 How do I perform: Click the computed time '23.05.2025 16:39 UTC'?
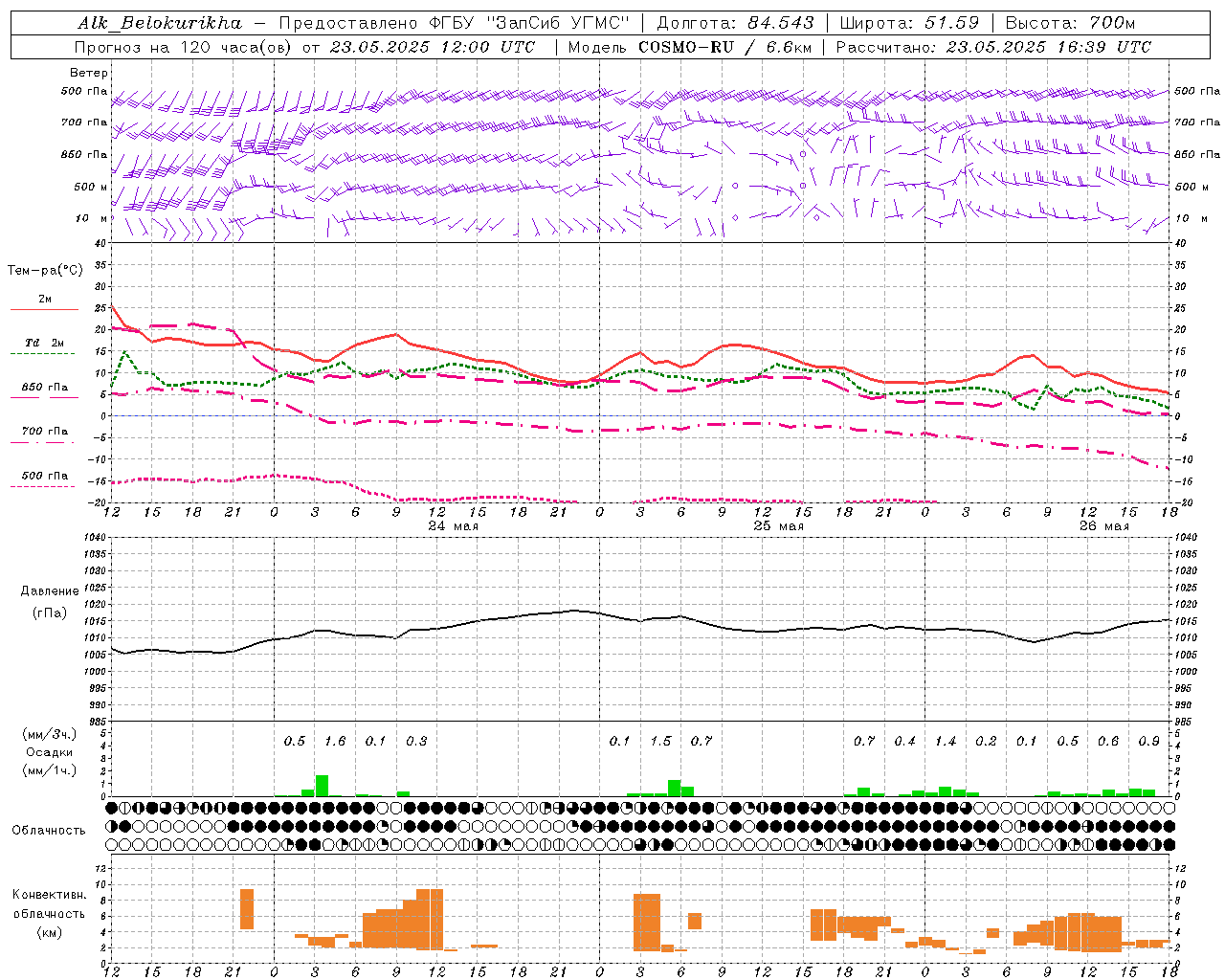1049,47
